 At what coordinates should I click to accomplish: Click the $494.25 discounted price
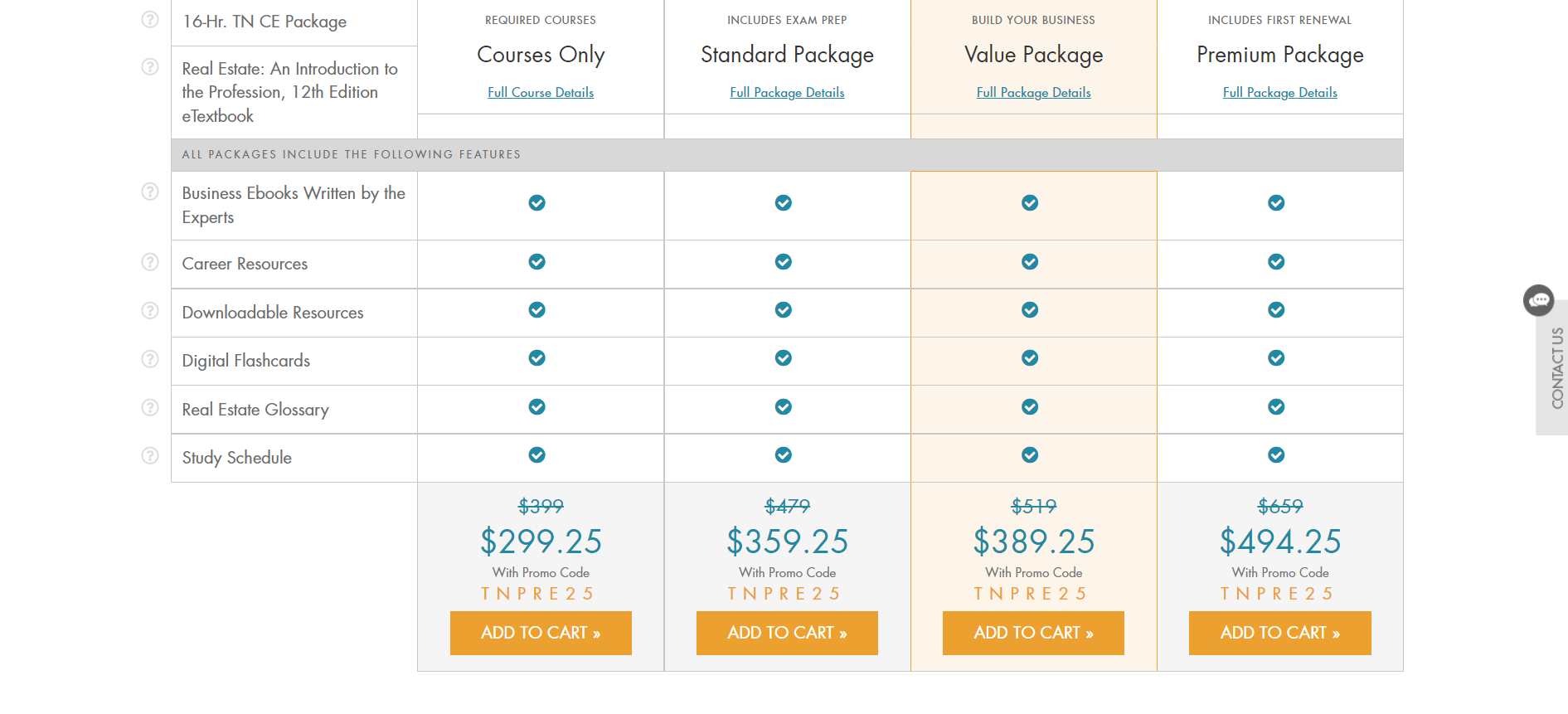(x=1280, y=542)
